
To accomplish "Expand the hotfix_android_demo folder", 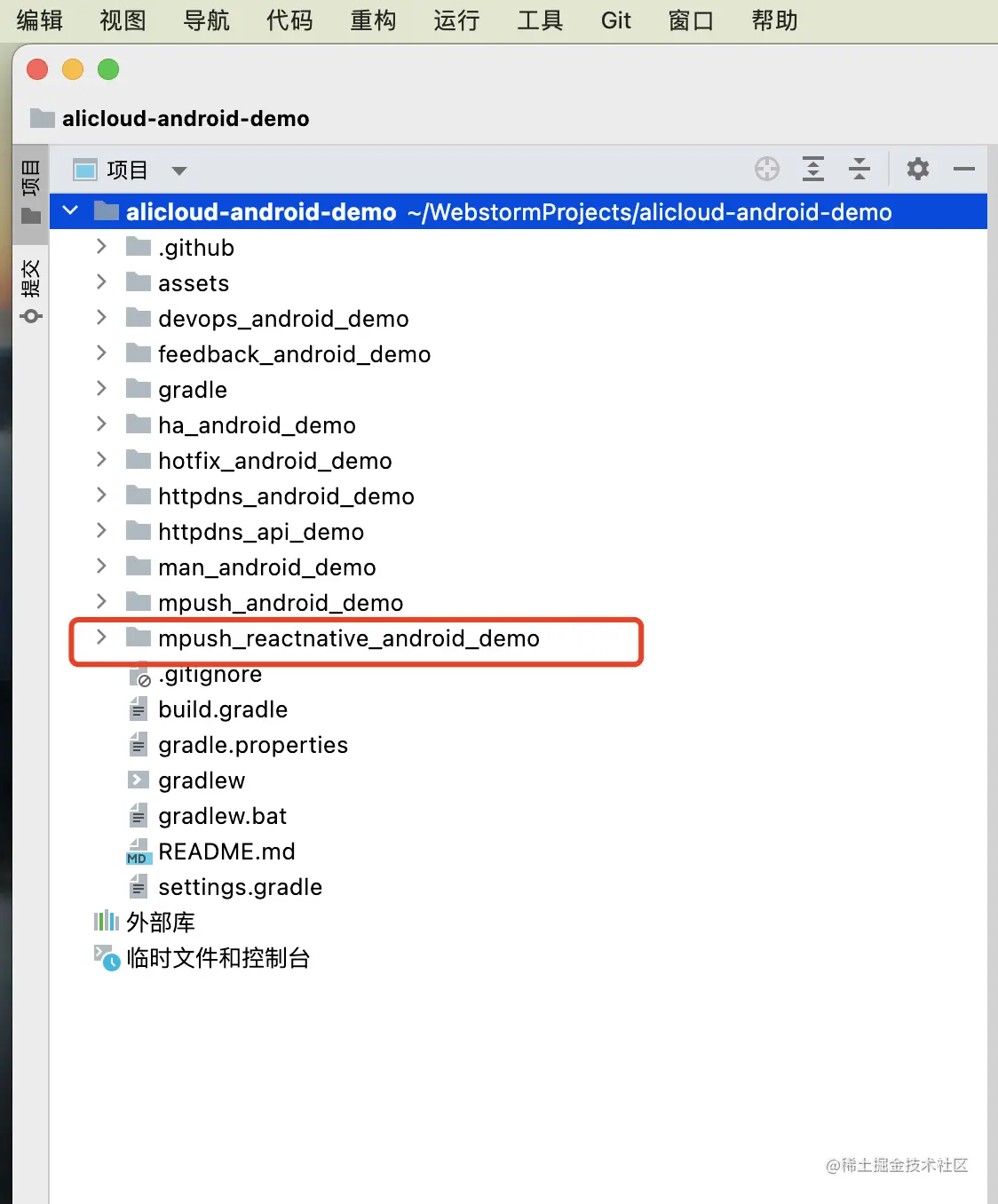I will click(x=101, y=460).
